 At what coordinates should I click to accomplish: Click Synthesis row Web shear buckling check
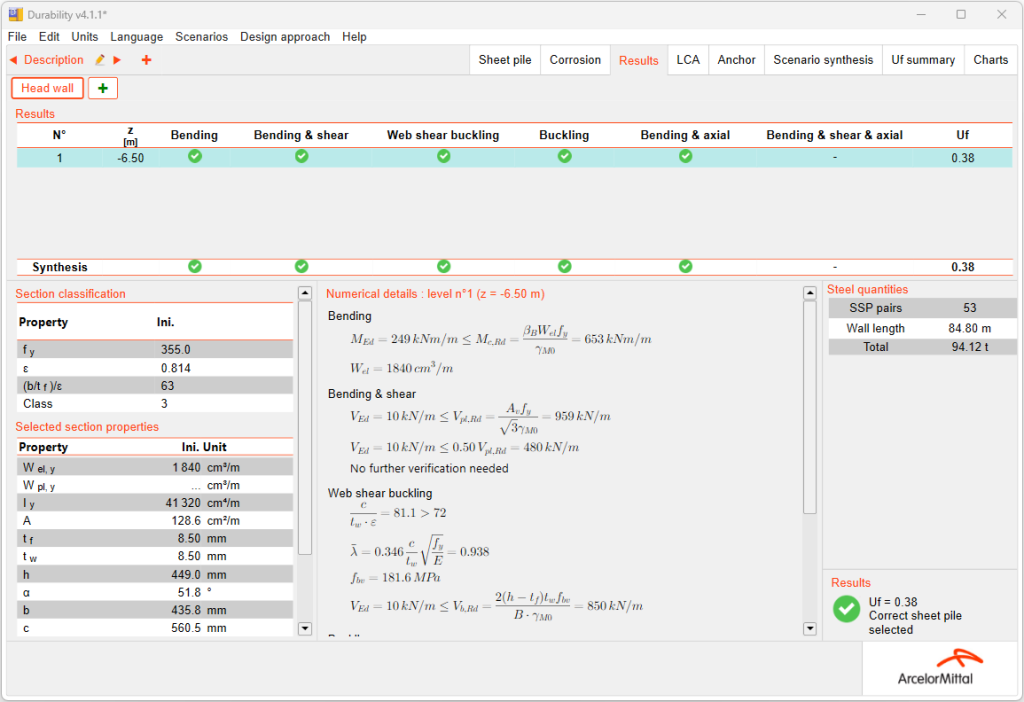[x=443, y=266]
